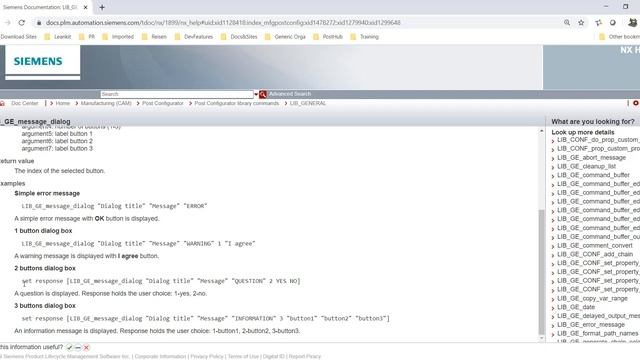Open Post Configurator library commands breadcrumb

pyautogui.click(x=237, y=103)
